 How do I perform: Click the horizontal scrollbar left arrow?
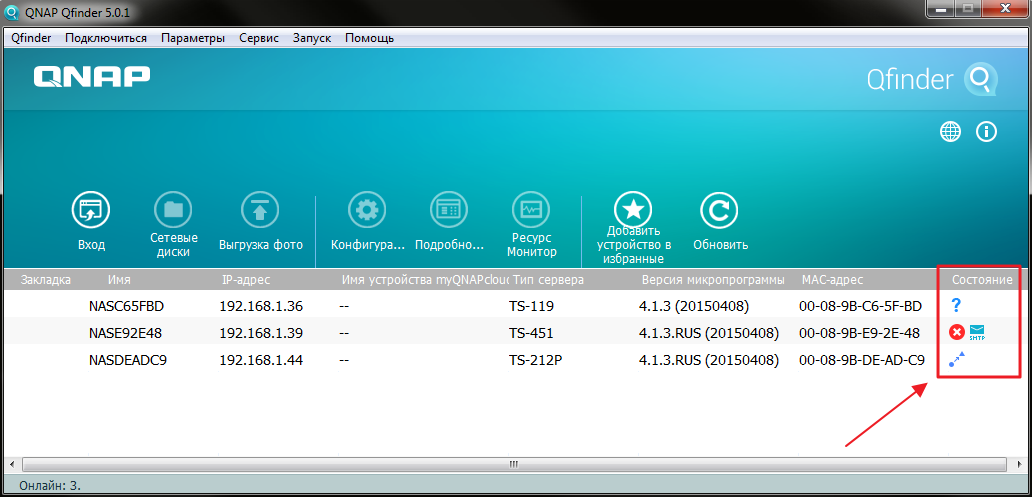coord(12,464)
